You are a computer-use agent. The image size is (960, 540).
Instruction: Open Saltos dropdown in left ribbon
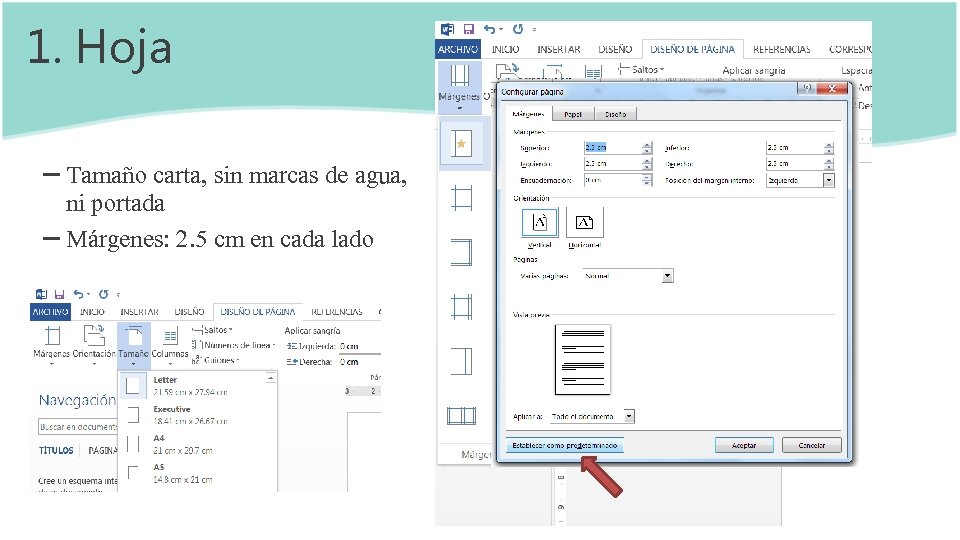click(x=213, y=330)
